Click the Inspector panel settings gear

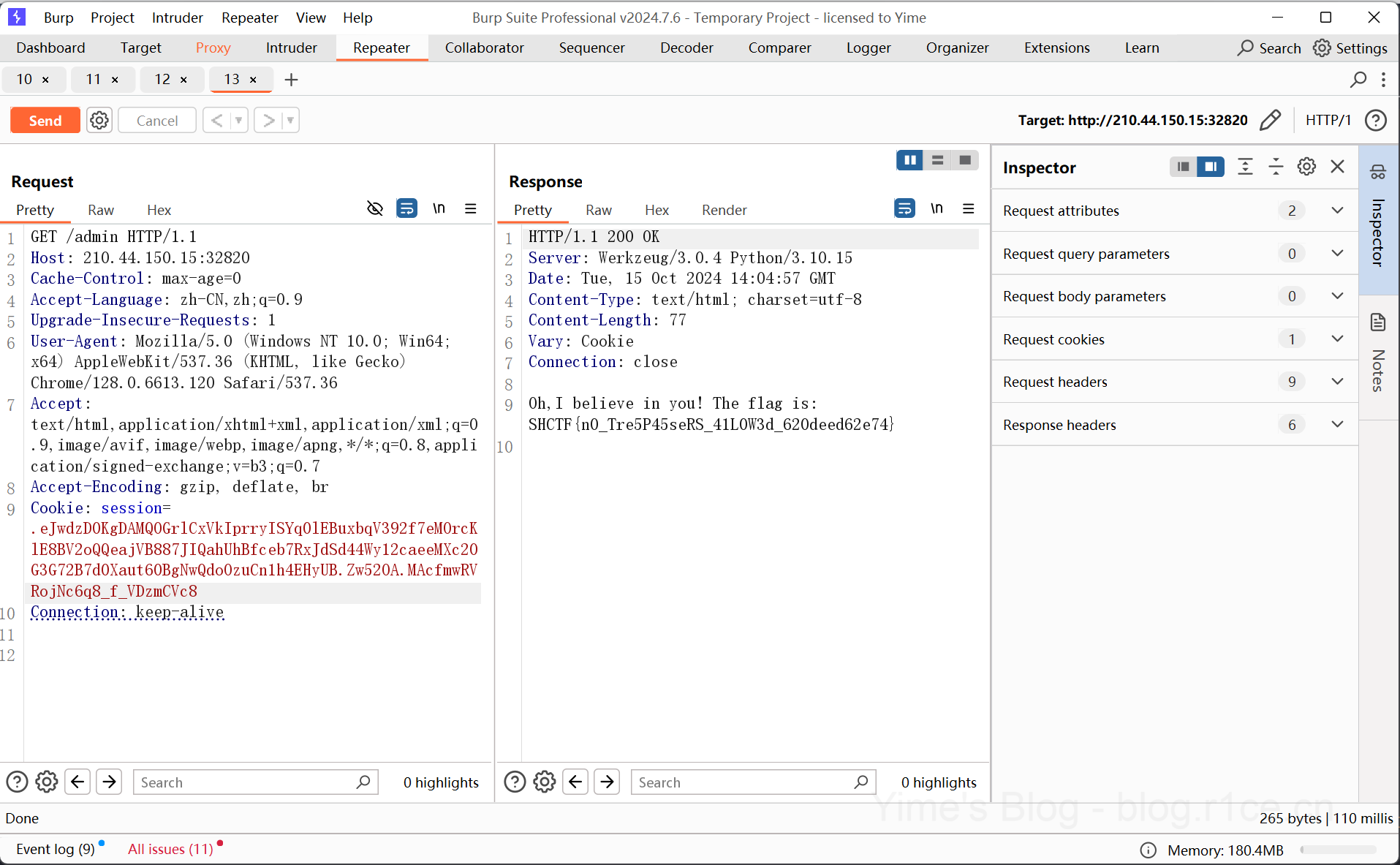(1306, 167)
